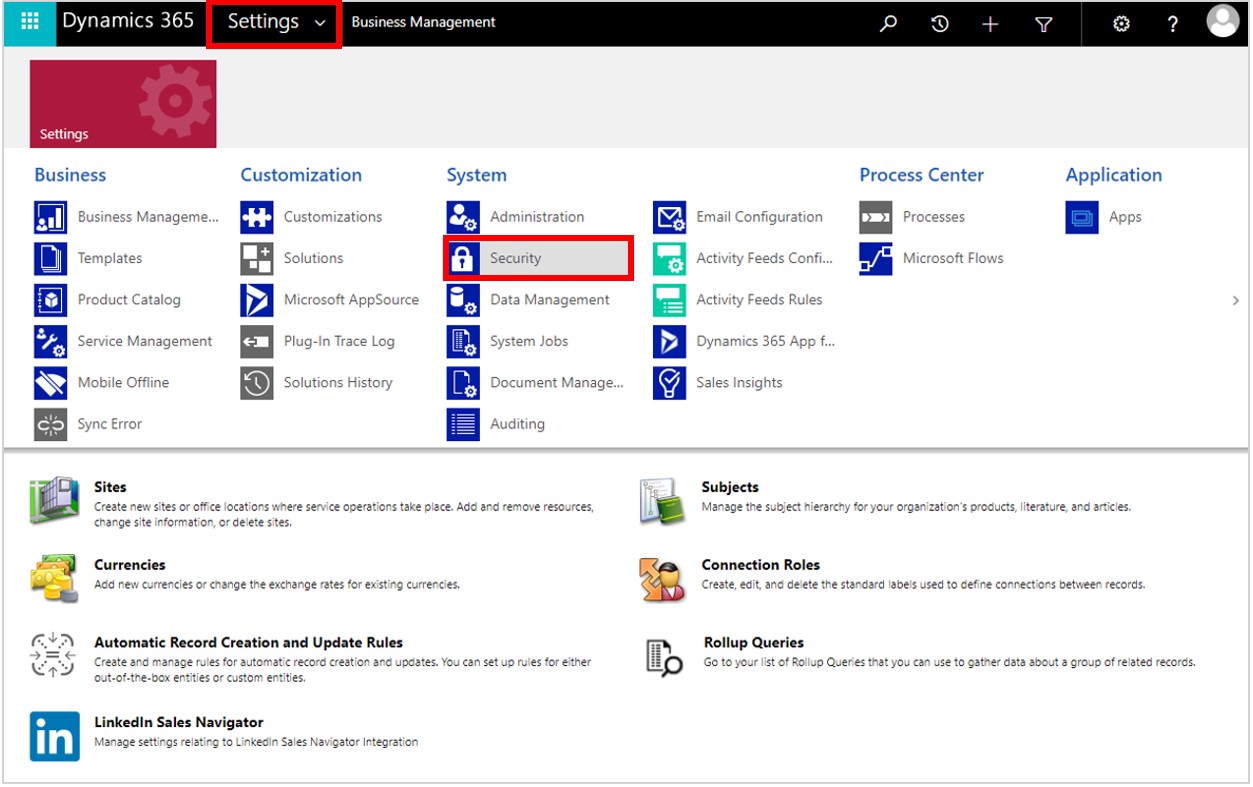The image size is (1253, 787).
Task: Open the Subjects link
Action: [730, 487]
